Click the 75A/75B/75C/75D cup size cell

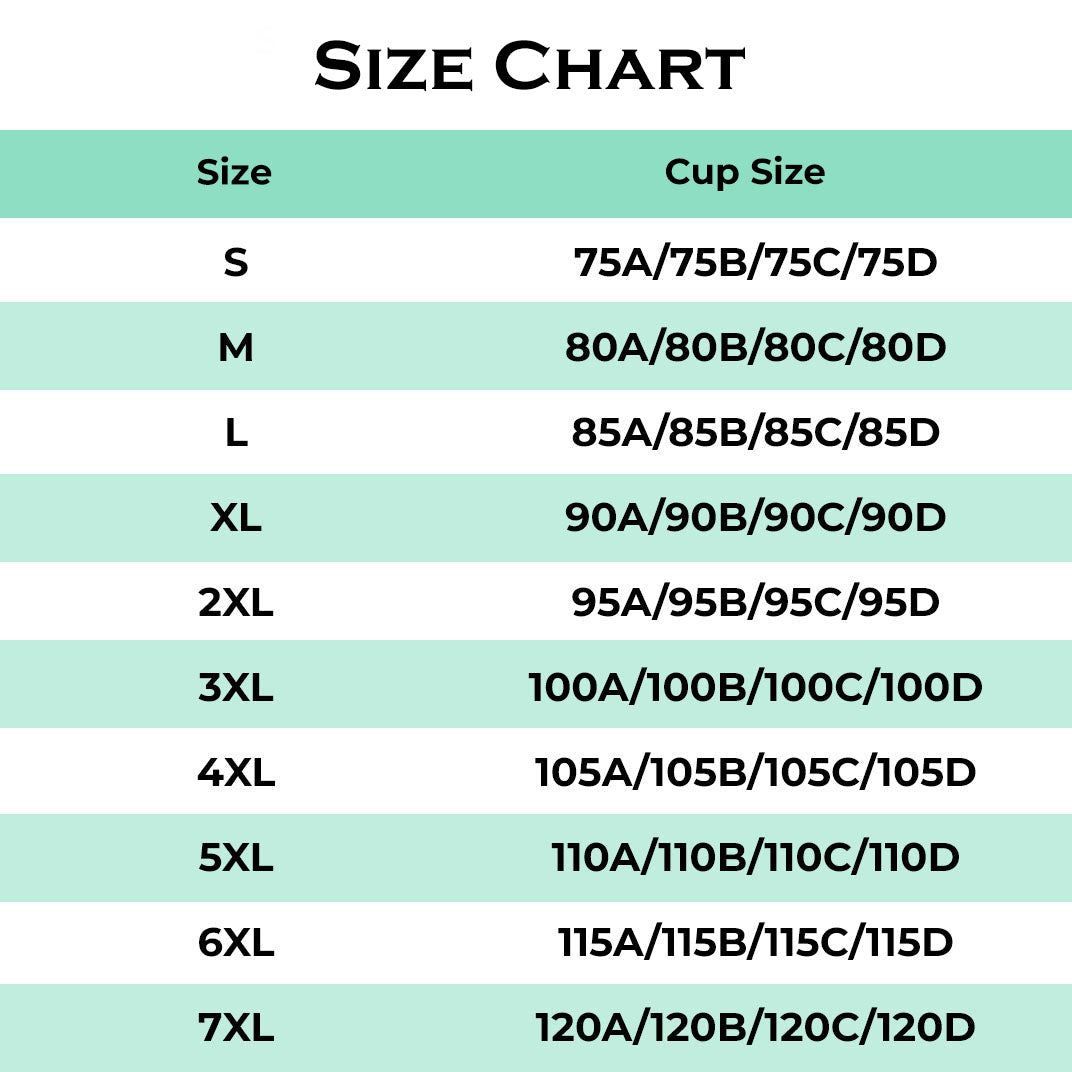point(755,262)
